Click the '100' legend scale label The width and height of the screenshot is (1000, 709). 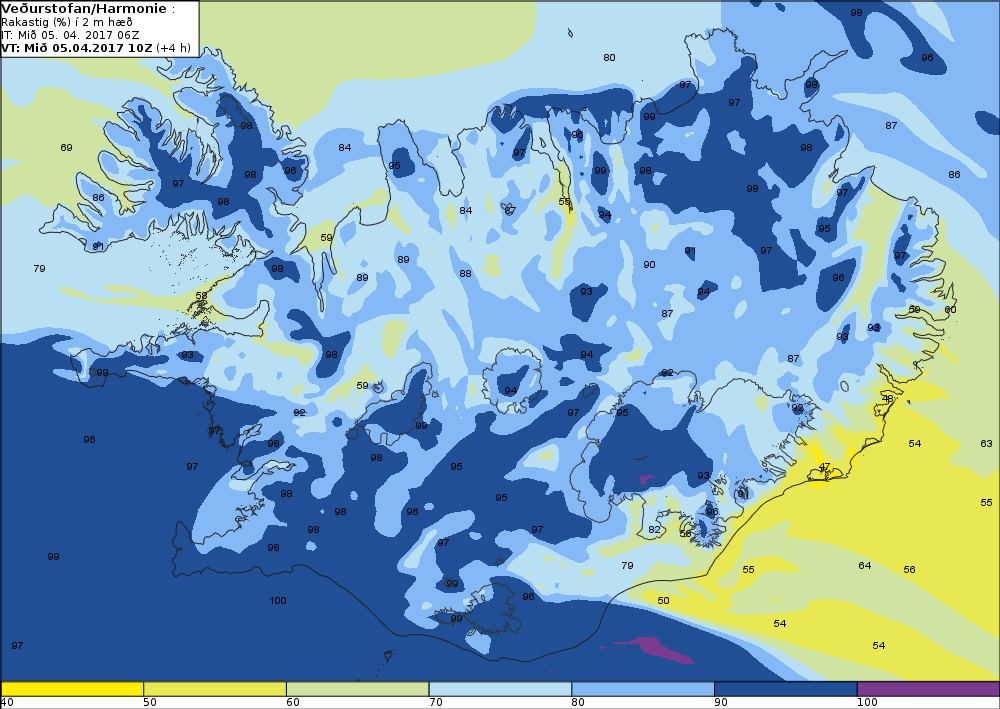867,703
